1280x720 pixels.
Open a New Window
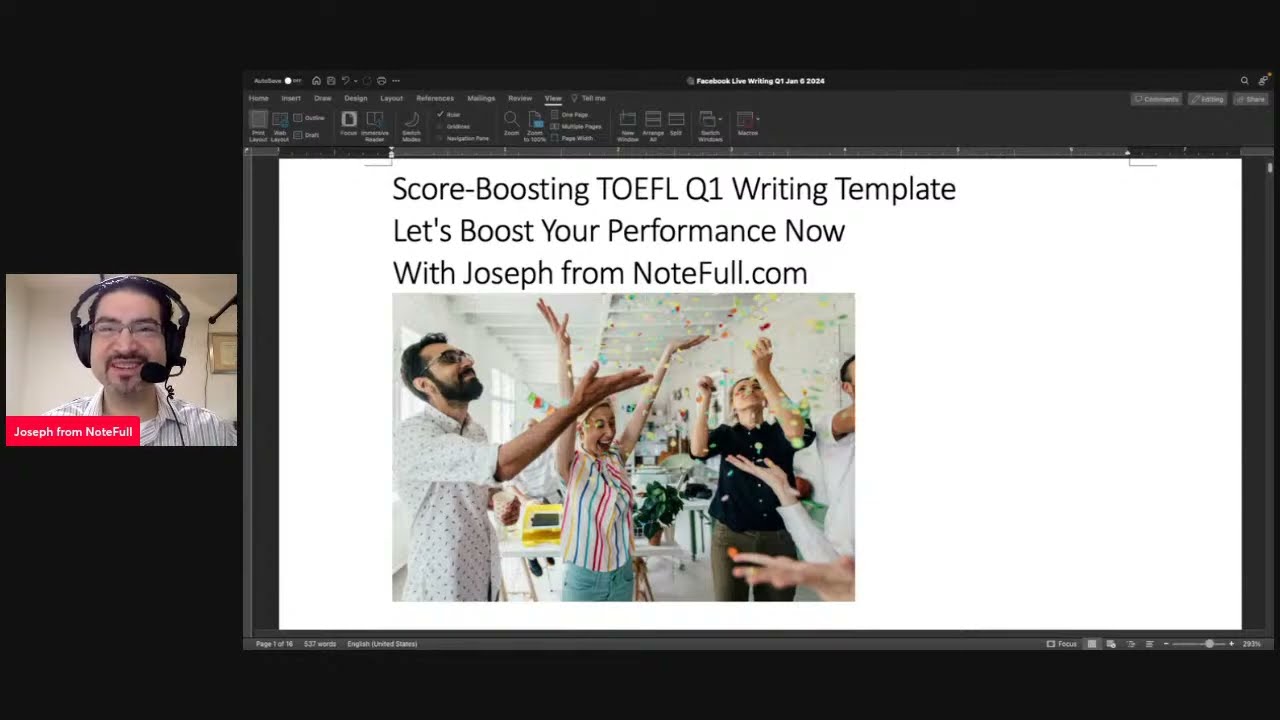628,126
